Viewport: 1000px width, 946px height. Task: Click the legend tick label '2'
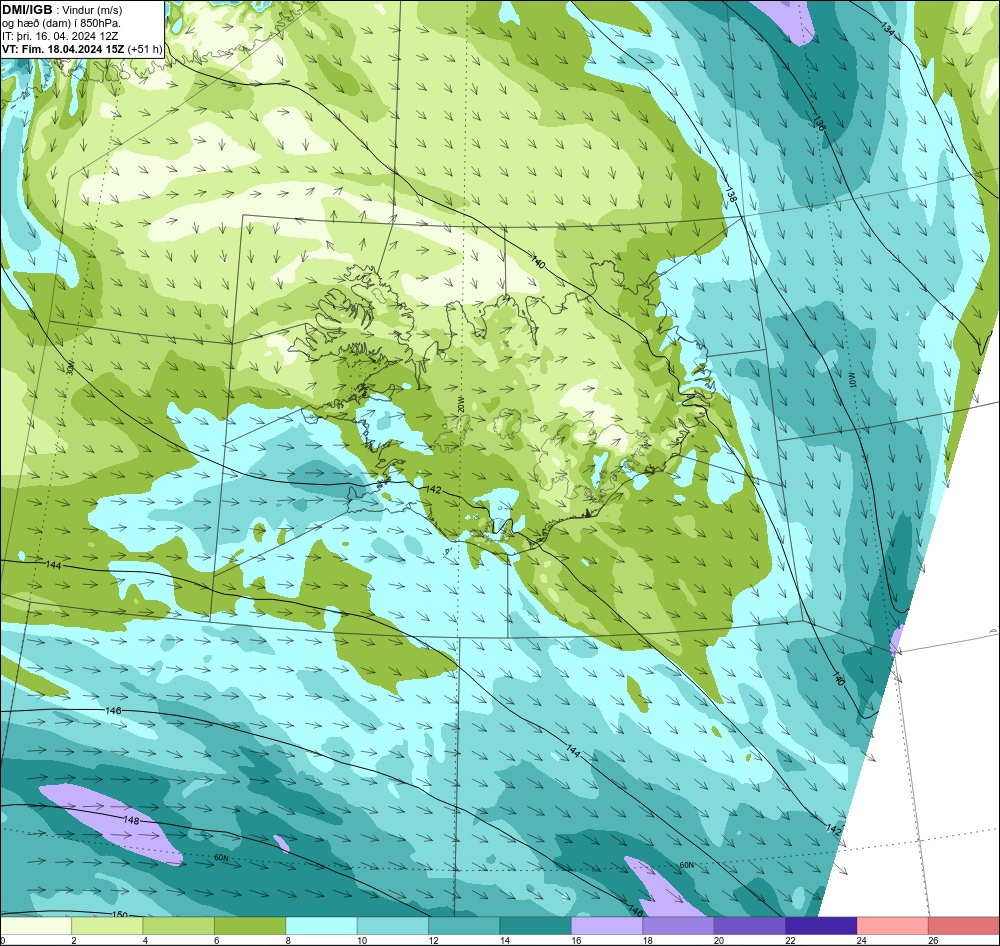point(74,940)
